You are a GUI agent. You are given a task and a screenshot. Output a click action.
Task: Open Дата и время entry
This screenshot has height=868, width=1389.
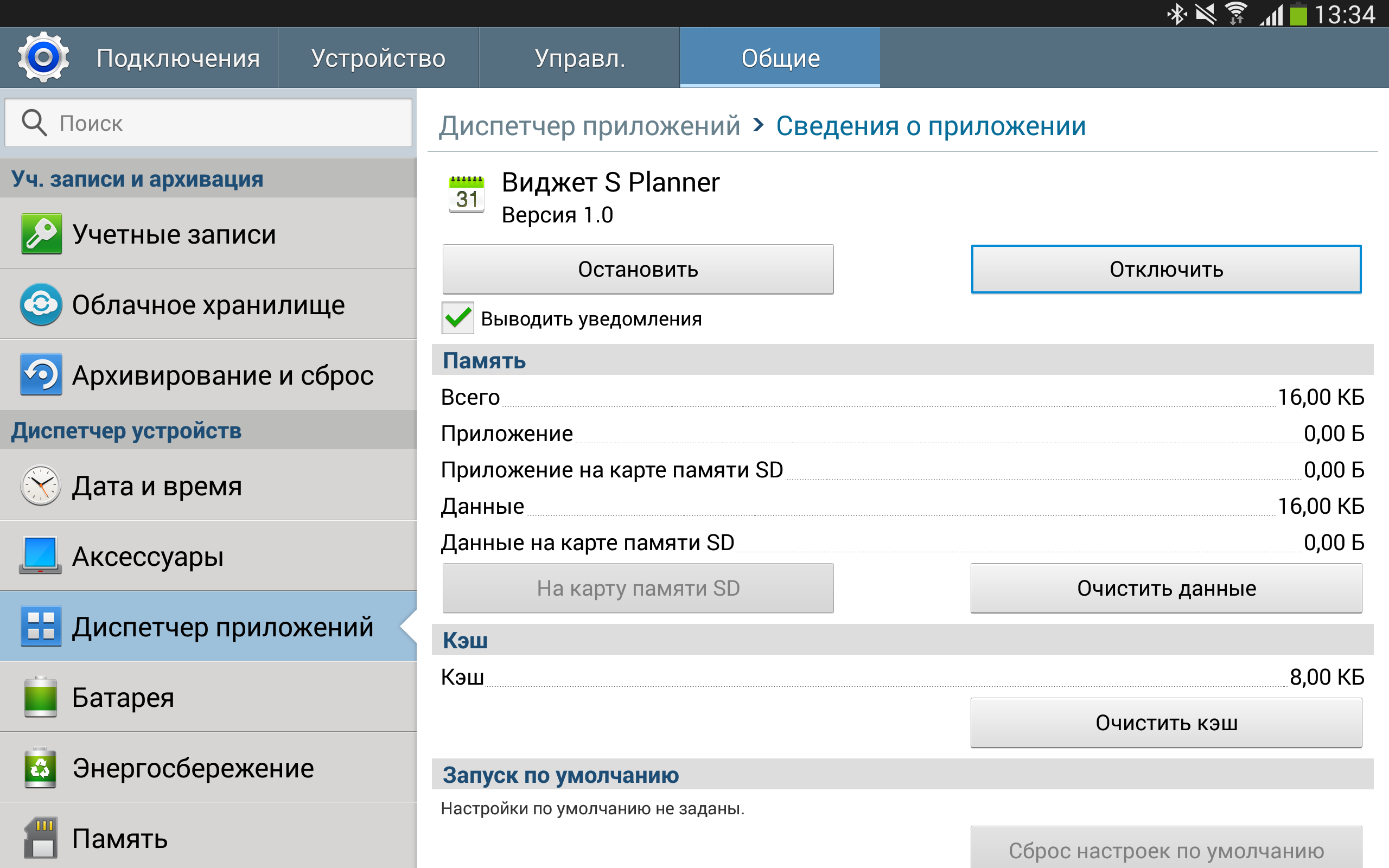[x=208, y=486]
